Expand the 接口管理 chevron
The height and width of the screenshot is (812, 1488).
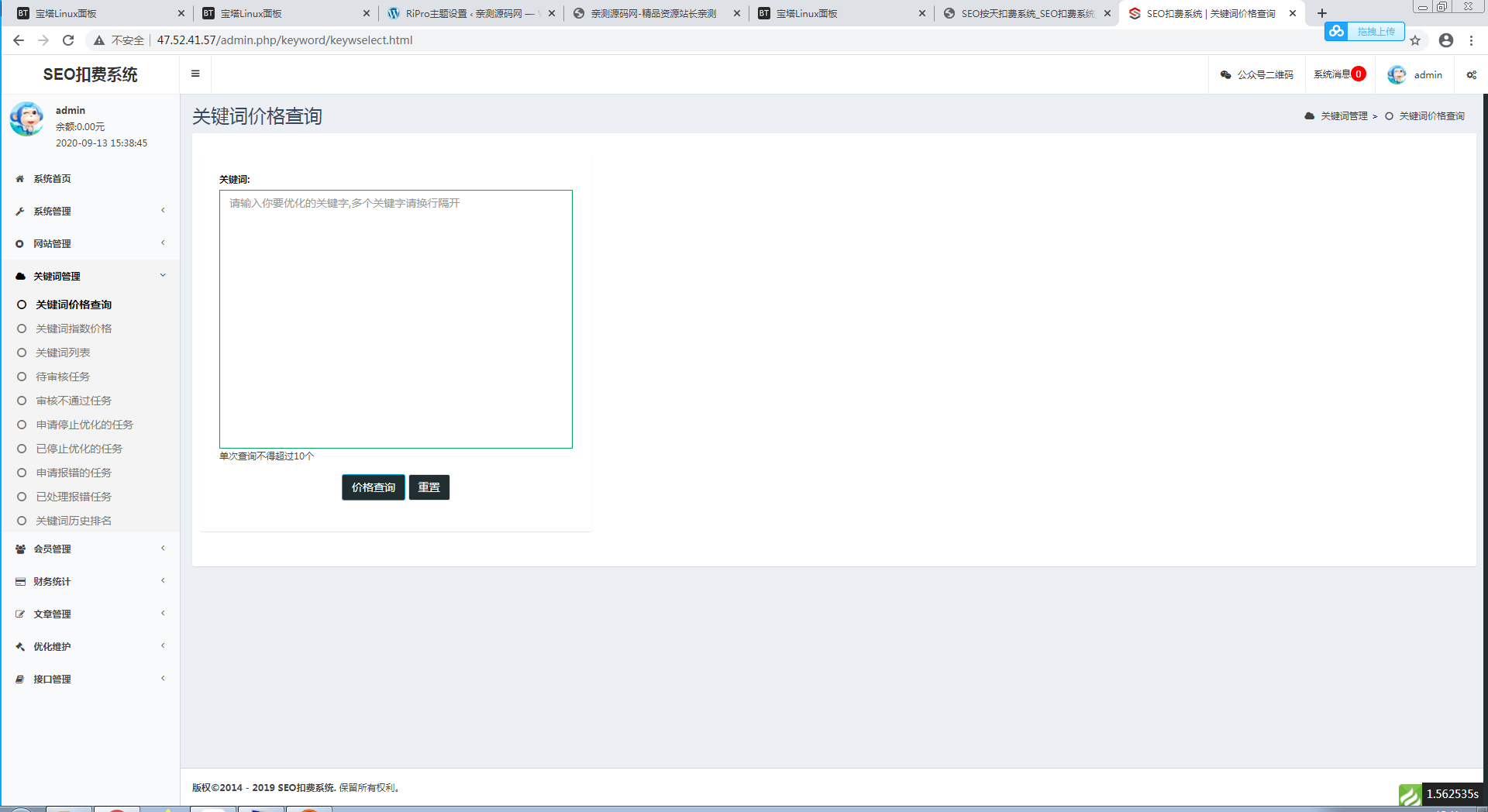[163, 679]
